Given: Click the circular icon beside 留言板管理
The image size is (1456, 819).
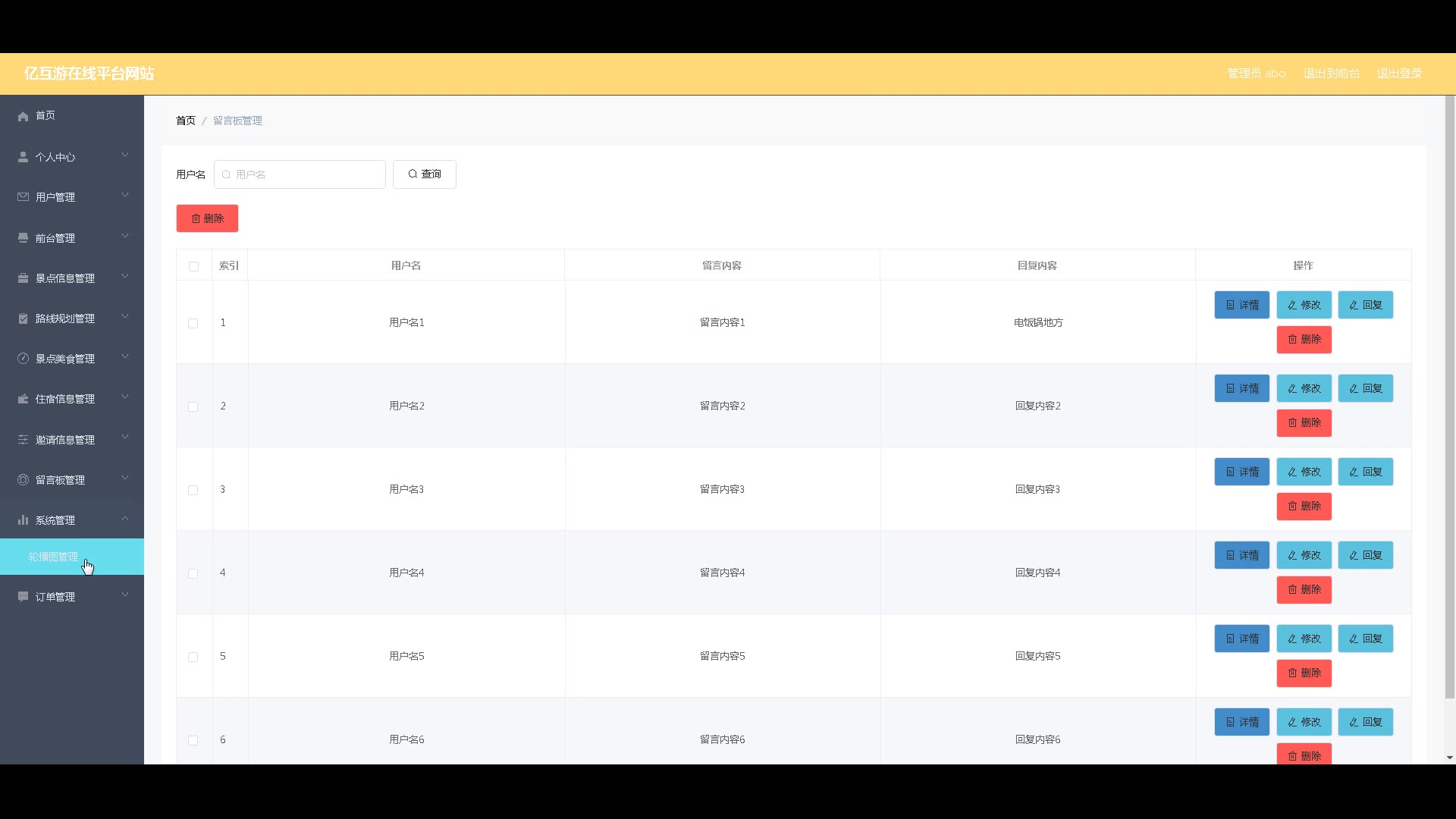Looking at the screenshot, I should (23, 480).
